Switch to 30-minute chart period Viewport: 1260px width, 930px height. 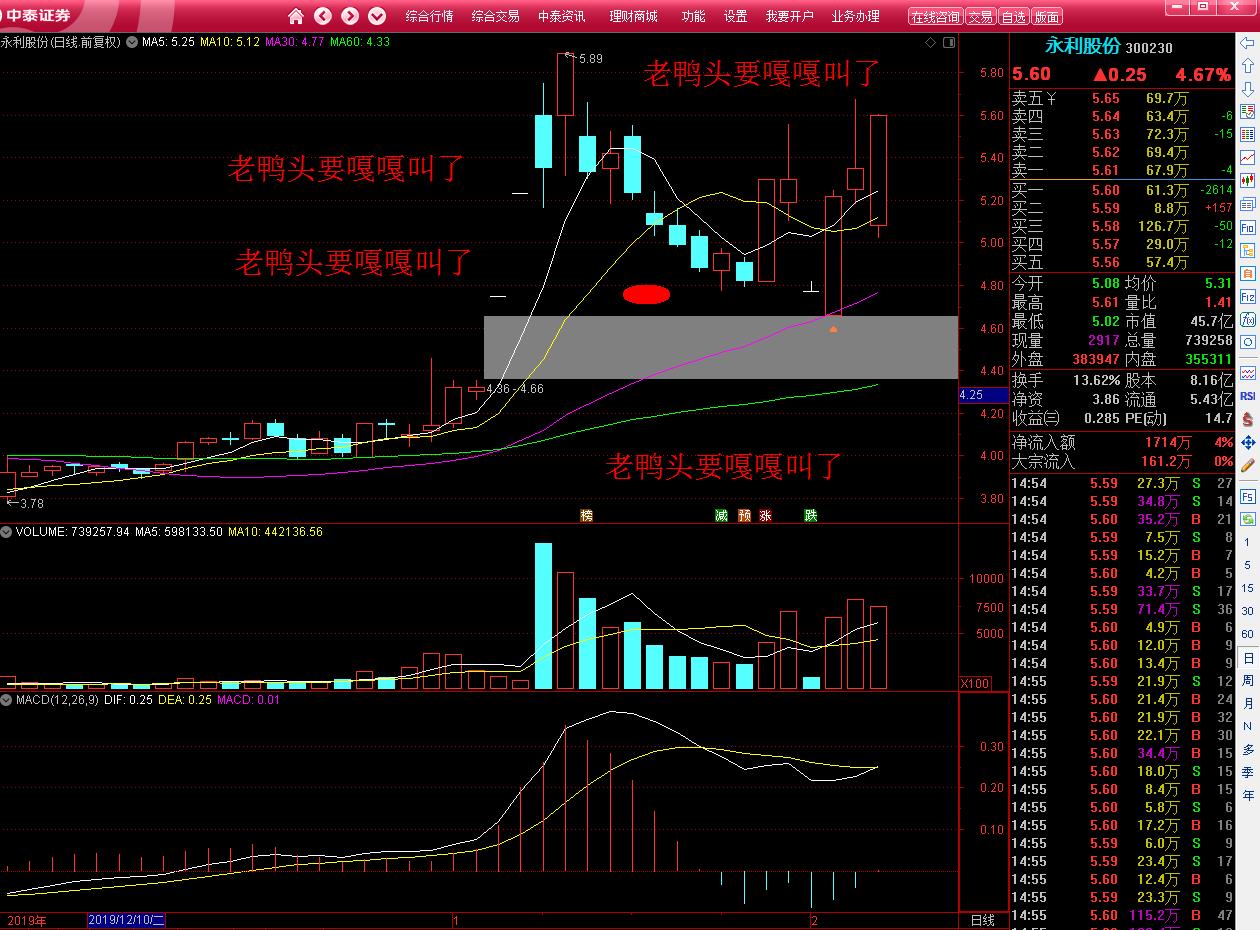click(1248, 611)
